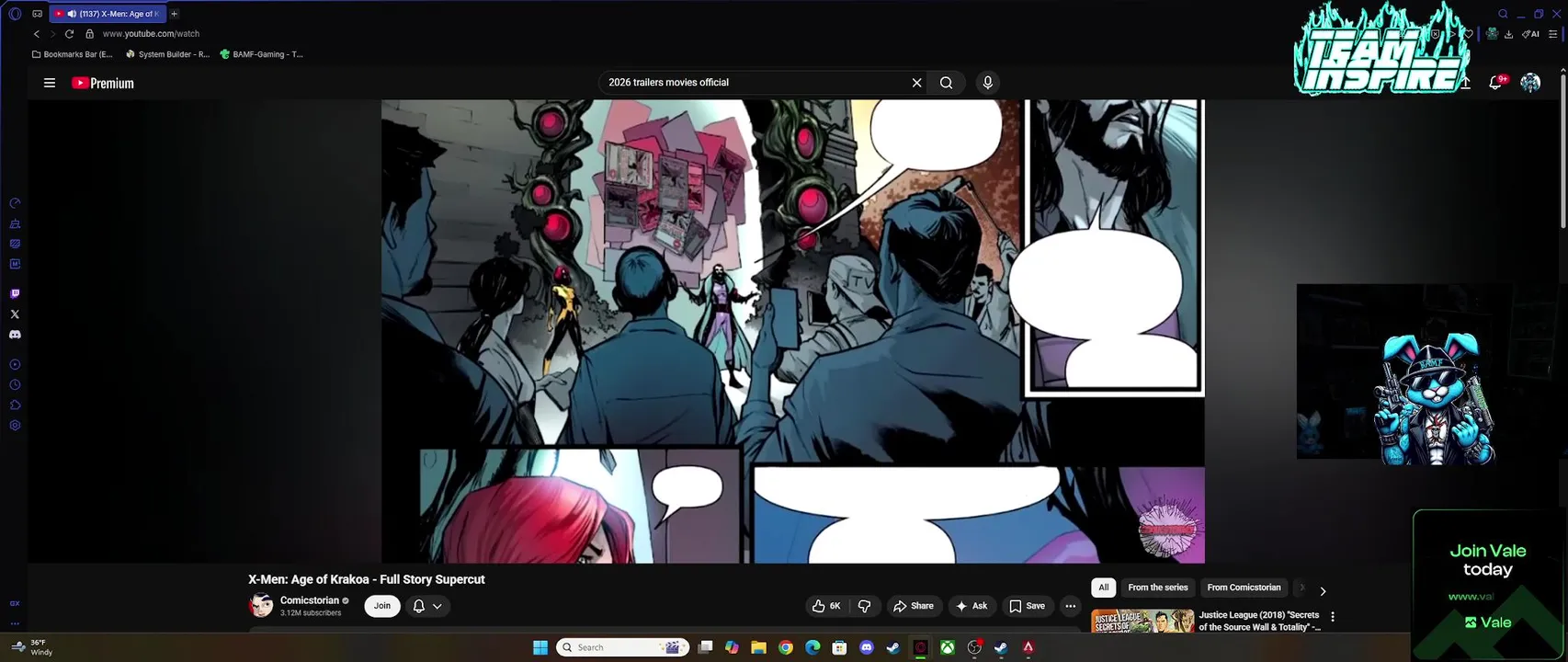
Task: Go forward in browser history
Action: pos(52,34)
